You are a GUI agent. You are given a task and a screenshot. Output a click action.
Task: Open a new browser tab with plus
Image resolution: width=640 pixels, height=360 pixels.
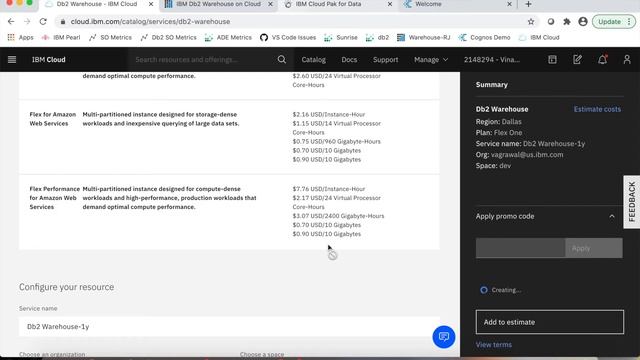point(528,4)
